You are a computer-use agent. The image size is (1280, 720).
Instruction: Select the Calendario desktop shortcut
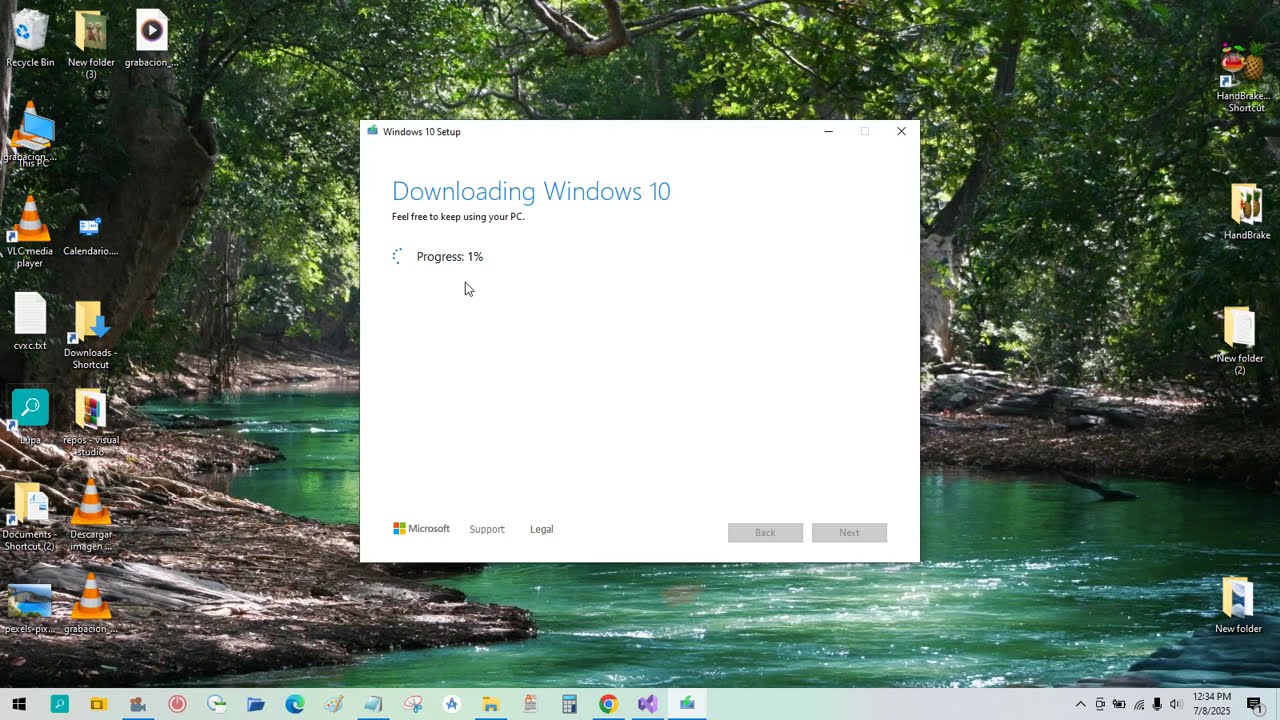[90, 236]
